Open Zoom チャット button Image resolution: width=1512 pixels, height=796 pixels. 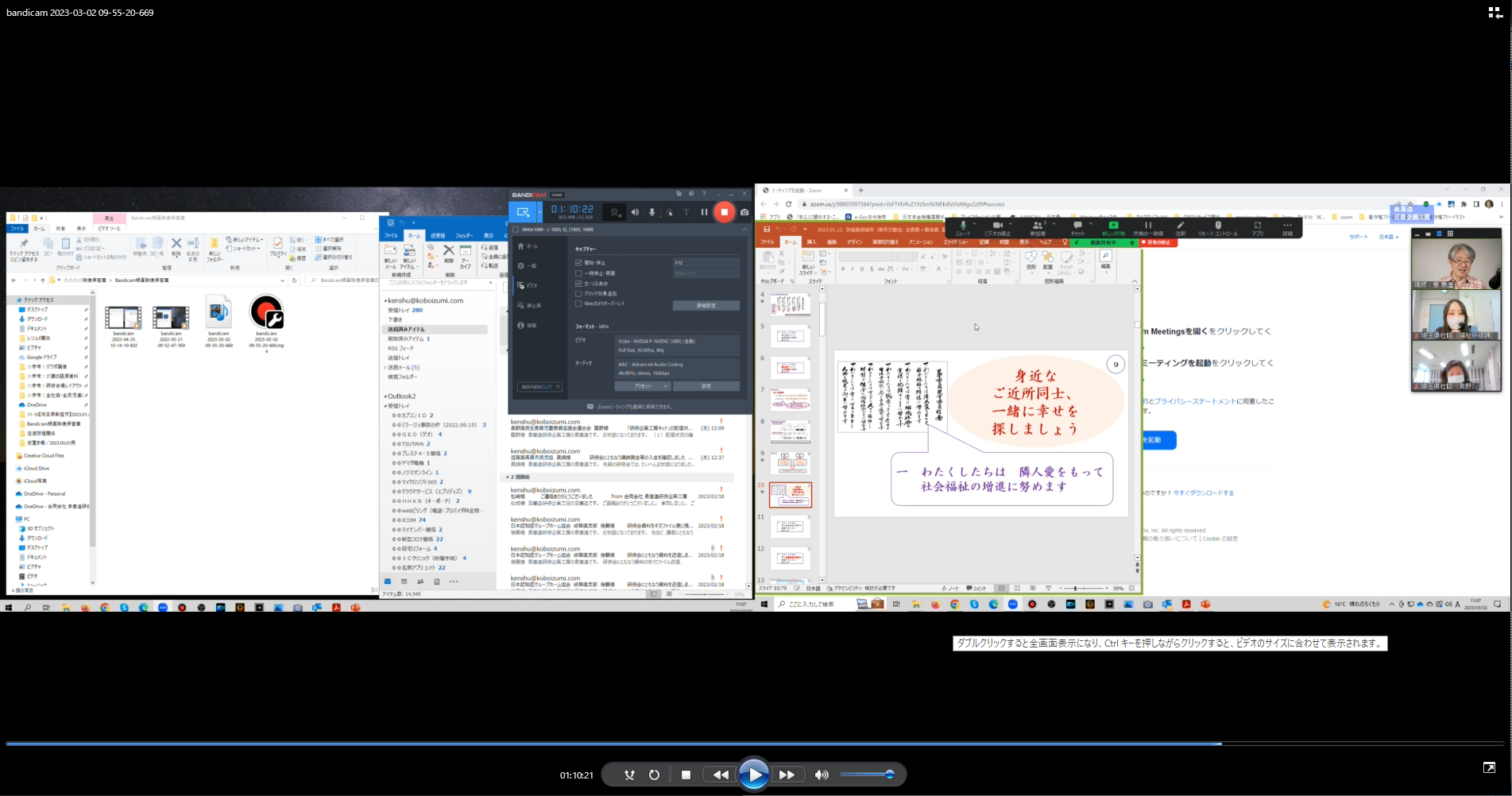[x=1077, y=228]
